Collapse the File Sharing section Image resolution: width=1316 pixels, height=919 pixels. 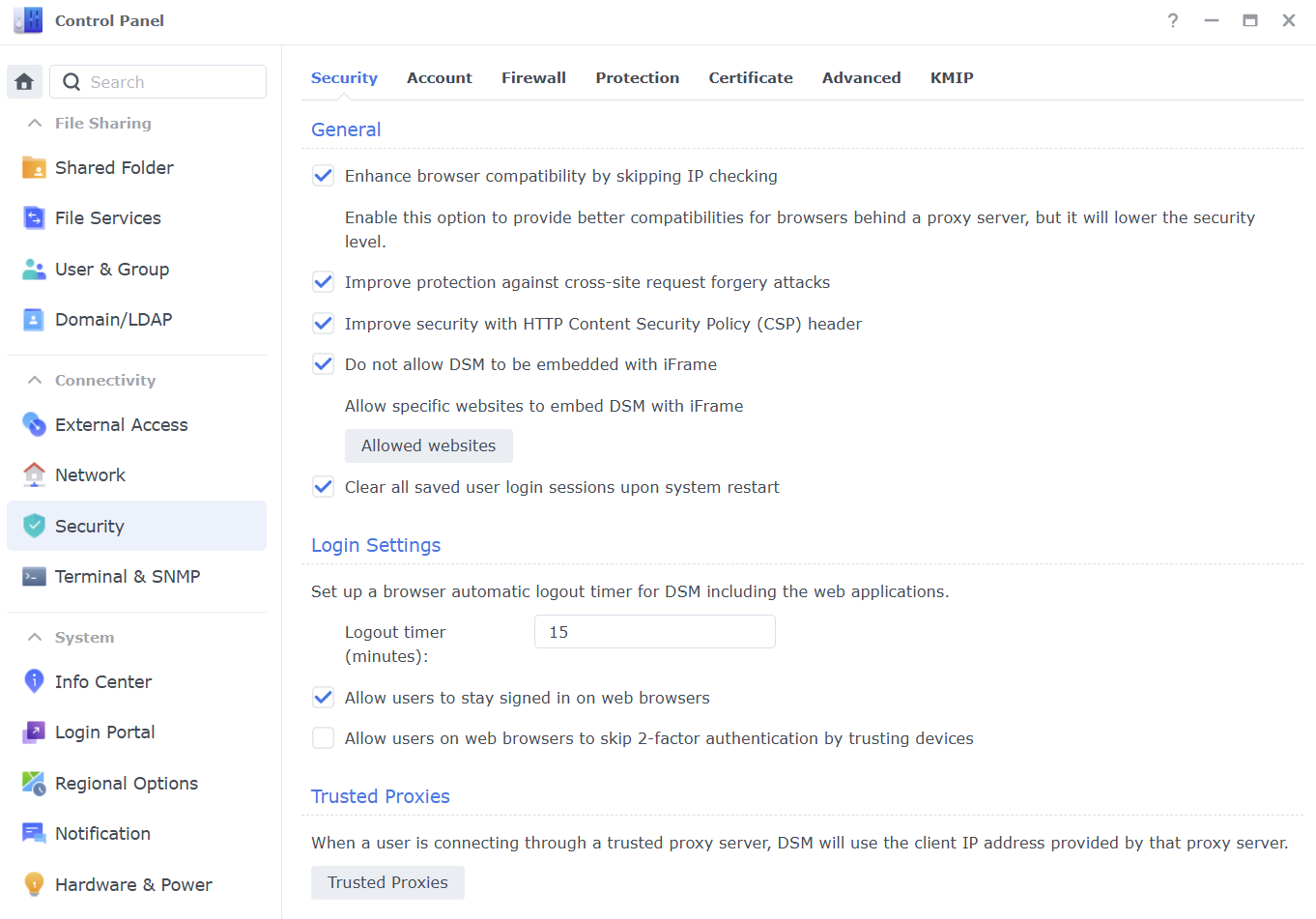click(35, 123)
